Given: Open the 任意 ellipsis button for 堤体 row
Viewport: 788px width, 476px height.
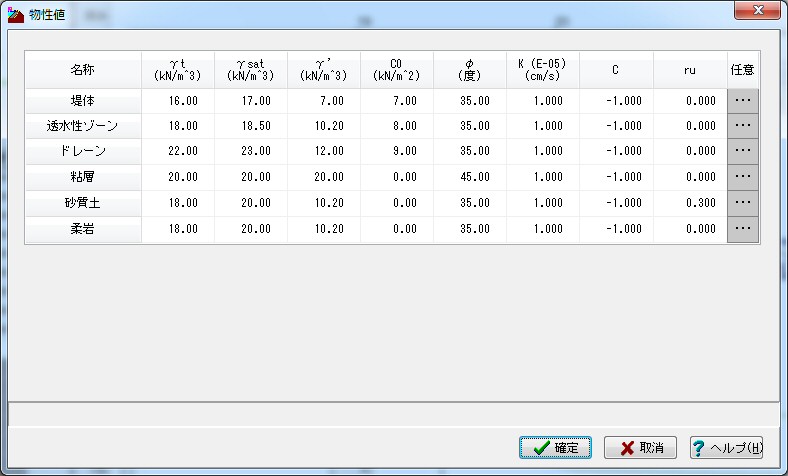Looking at the screenshot, I should [x=743, y=101].
